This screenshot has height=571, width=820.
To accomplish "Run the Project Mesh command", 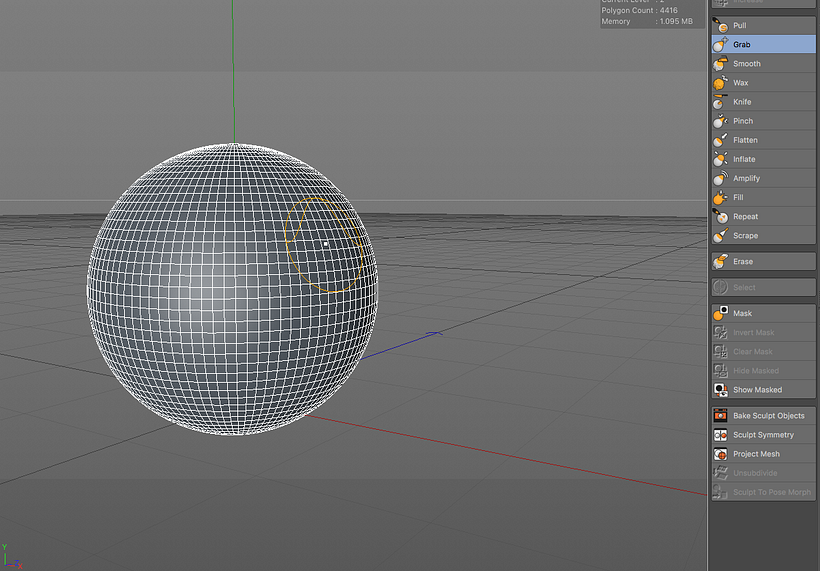I will pos(763,454).
